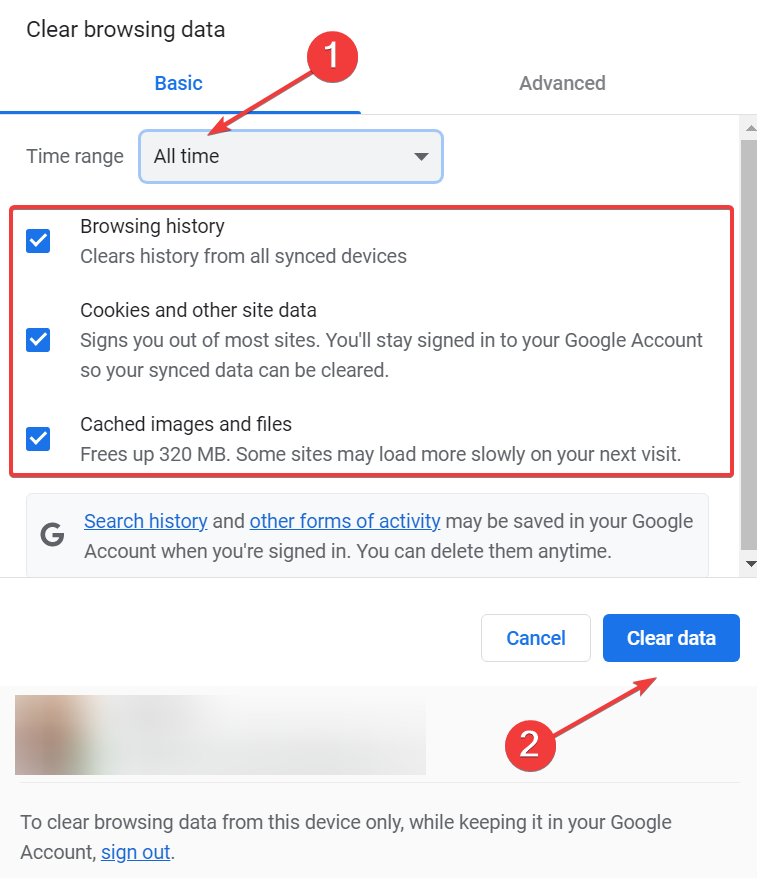The height and width of the screenshot is (878, 757).
Task: Uncheck Cached images and files checkbox
Action: (38, 438)
